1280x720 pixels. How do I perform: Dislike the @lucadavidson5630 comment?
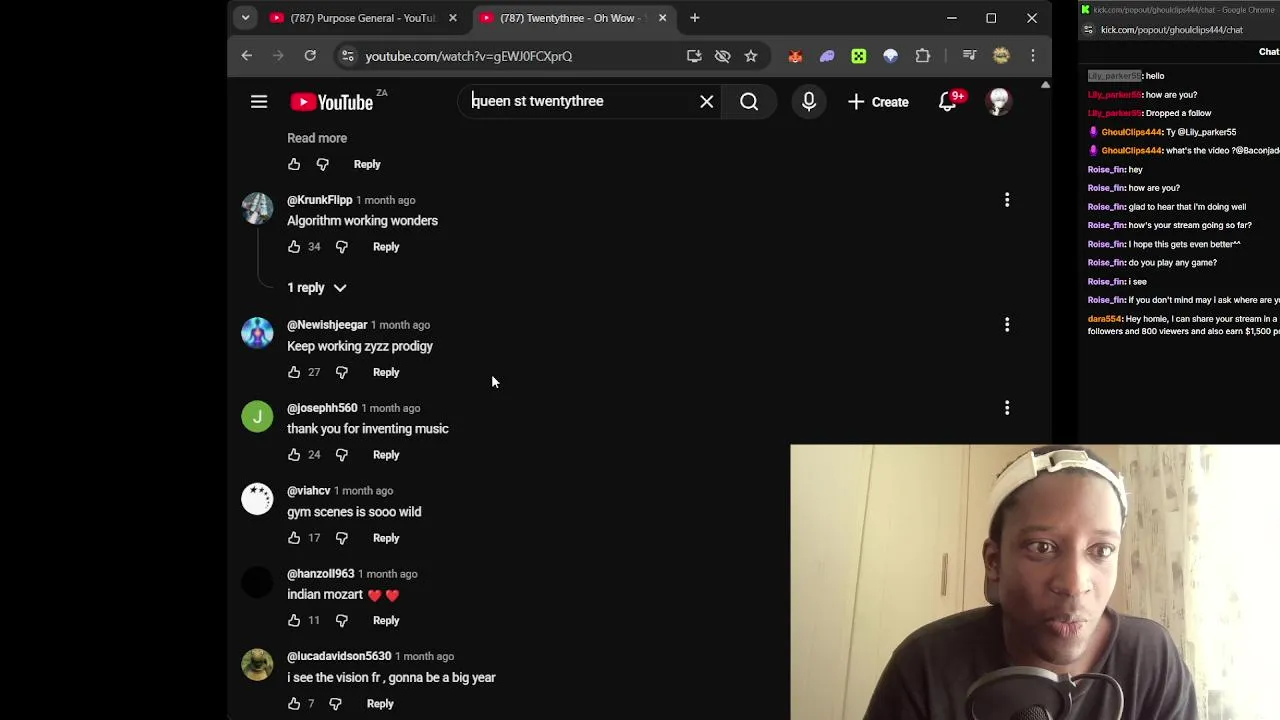click(x=336, y=704)
